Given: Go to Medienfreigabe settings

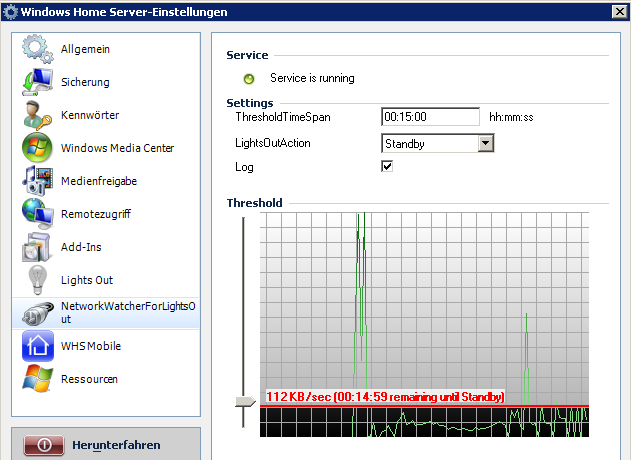Looking at the screenshot, I should (99, 181).
